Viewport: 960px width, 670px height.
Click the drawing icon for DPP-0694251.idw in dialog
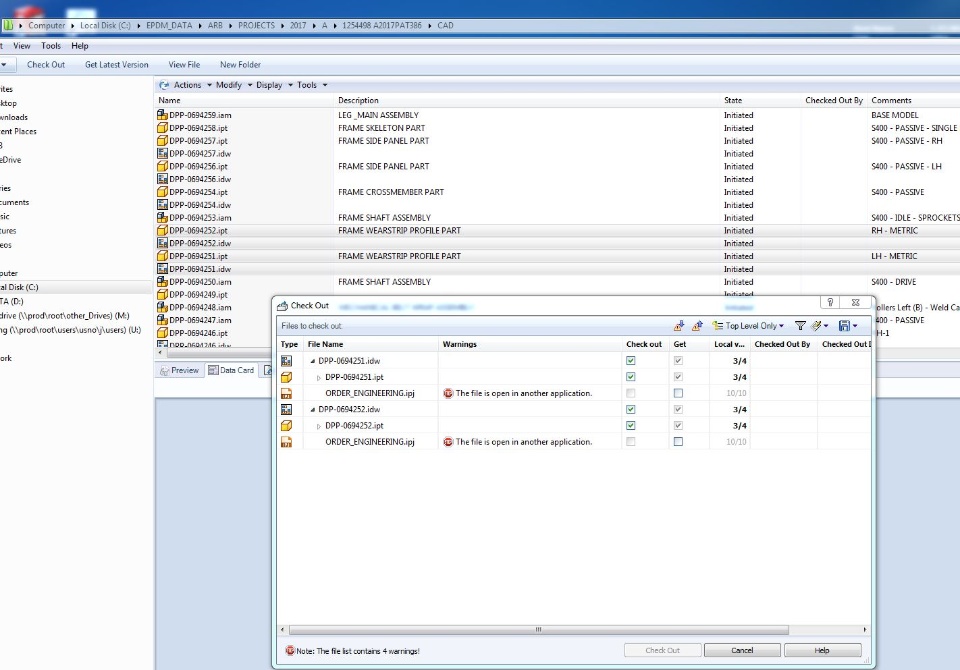286,361
